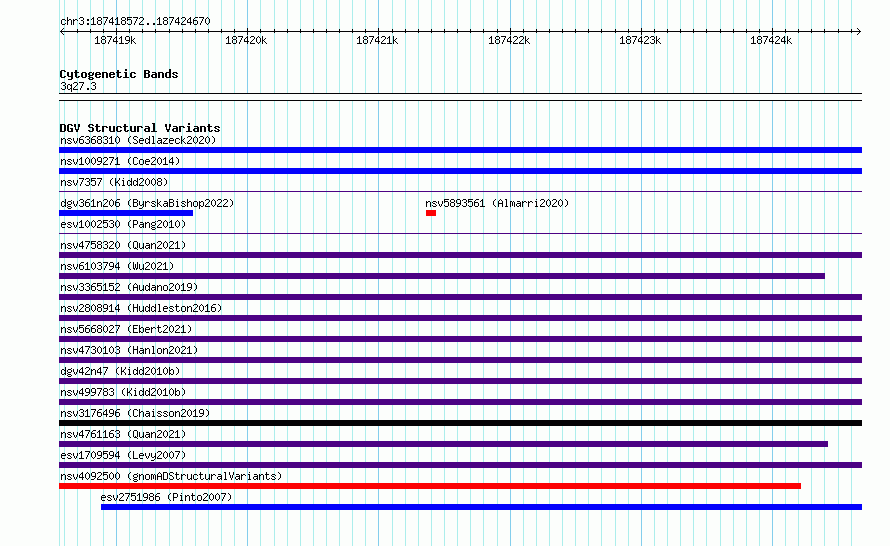
Task: Click the nsv6368310 (Sedlazeck2020) variant label
Action: pos(138,140)
